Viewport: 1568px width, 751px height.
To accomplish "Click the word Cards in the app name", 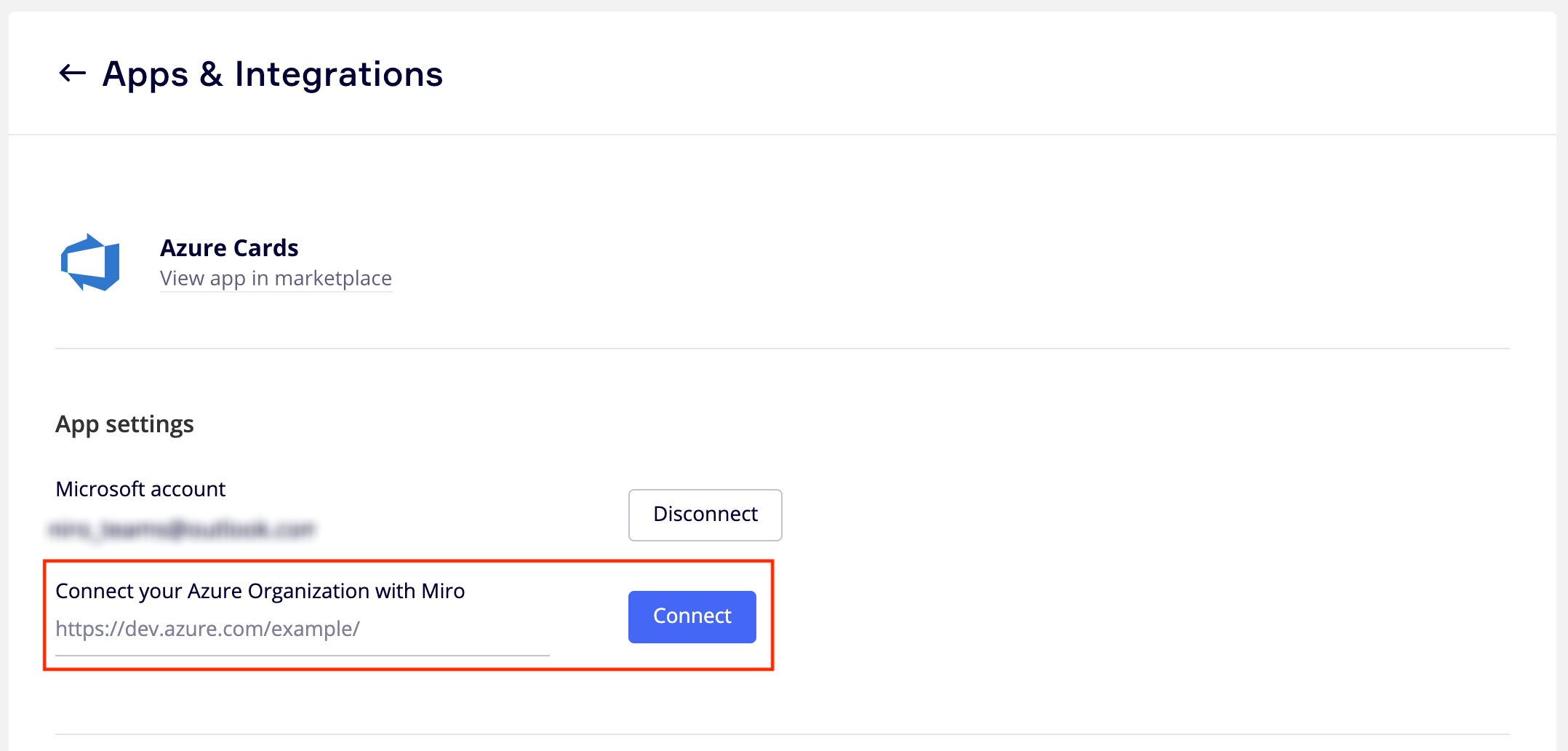I will (265, 248).
